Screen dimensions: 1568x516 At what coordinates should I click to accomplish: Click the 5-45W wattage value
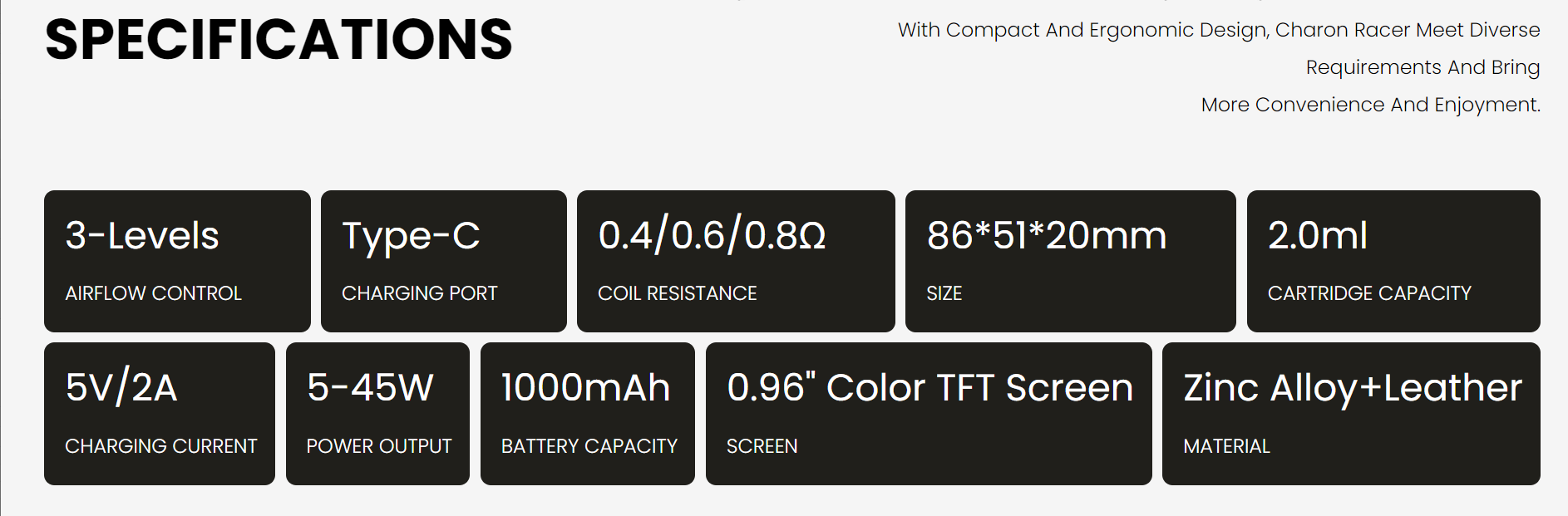click(x=370, y=388)
